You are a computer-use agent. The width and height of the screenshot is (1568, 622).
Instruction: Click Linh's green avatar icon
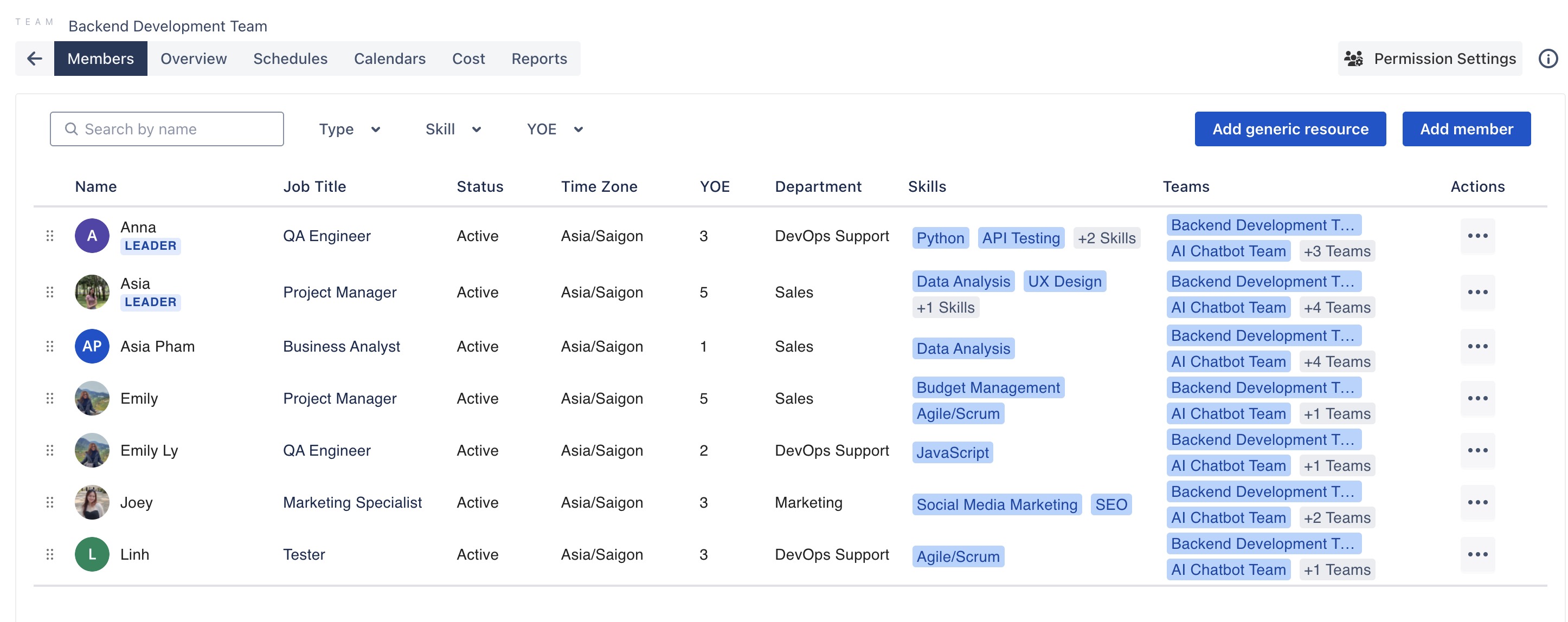92,554
